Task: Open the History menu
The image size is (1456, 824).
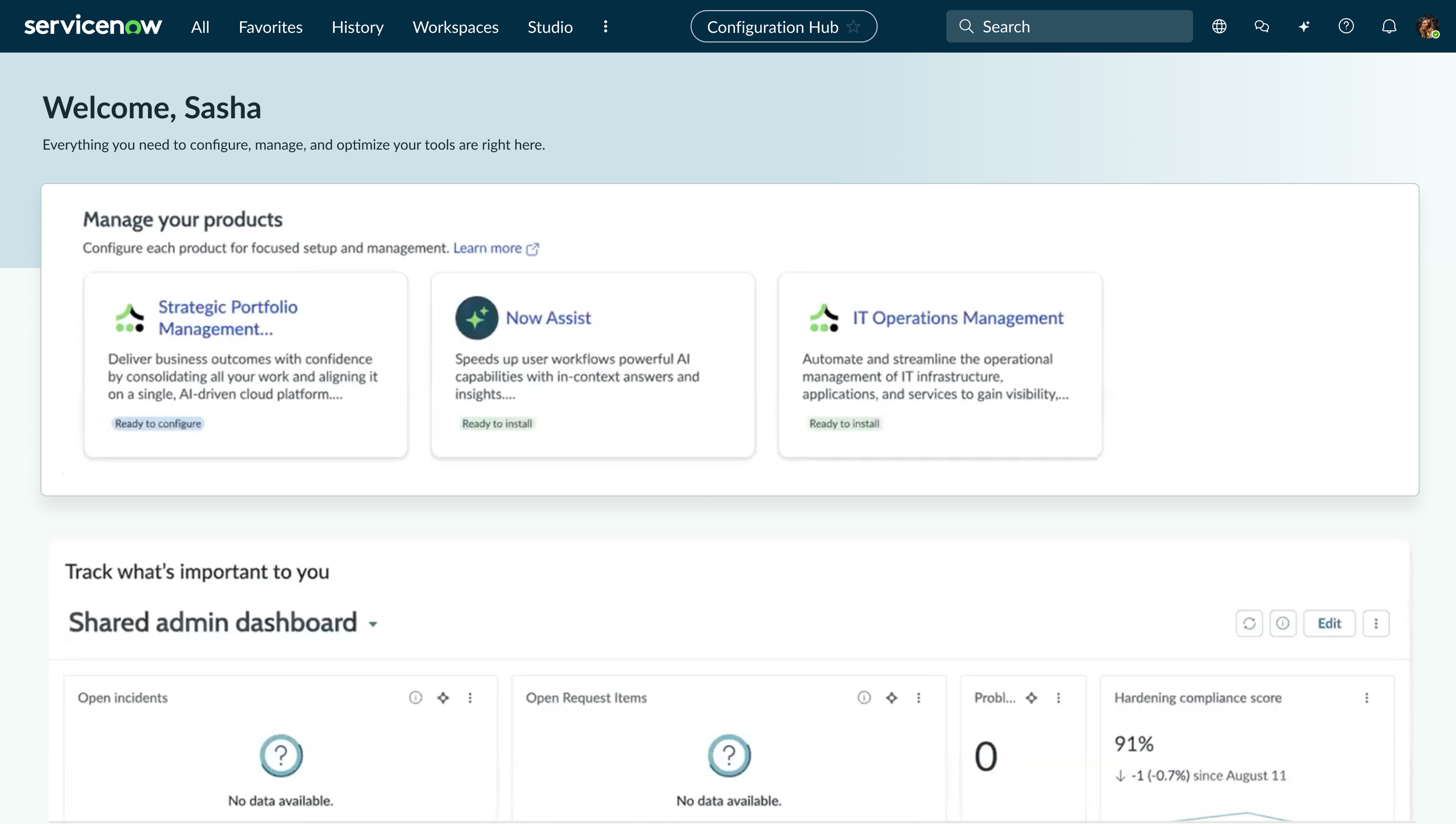Action: click(357, 27)
